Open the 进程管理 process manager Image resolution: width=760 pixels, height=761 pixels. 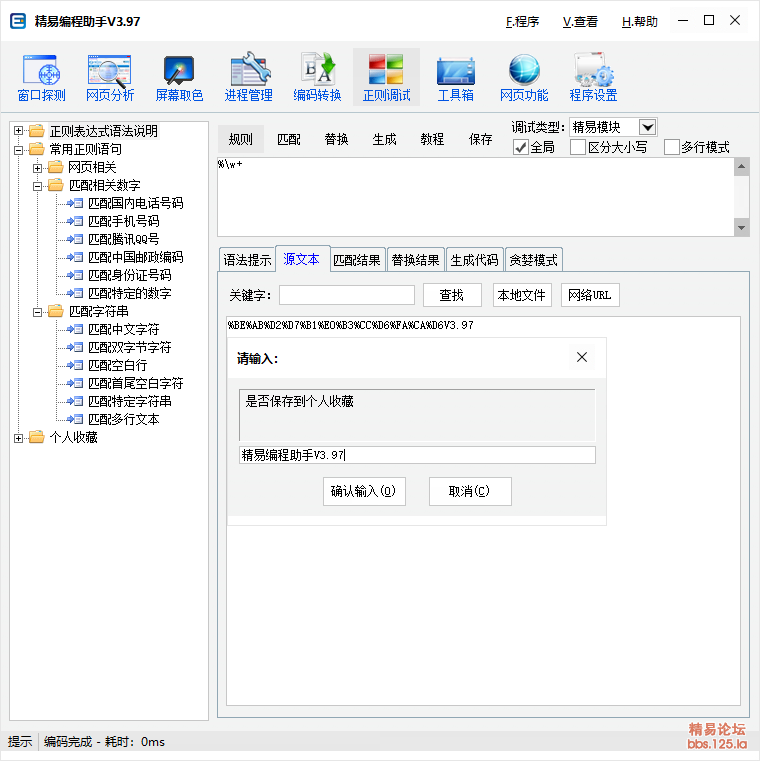coord(248,78)
